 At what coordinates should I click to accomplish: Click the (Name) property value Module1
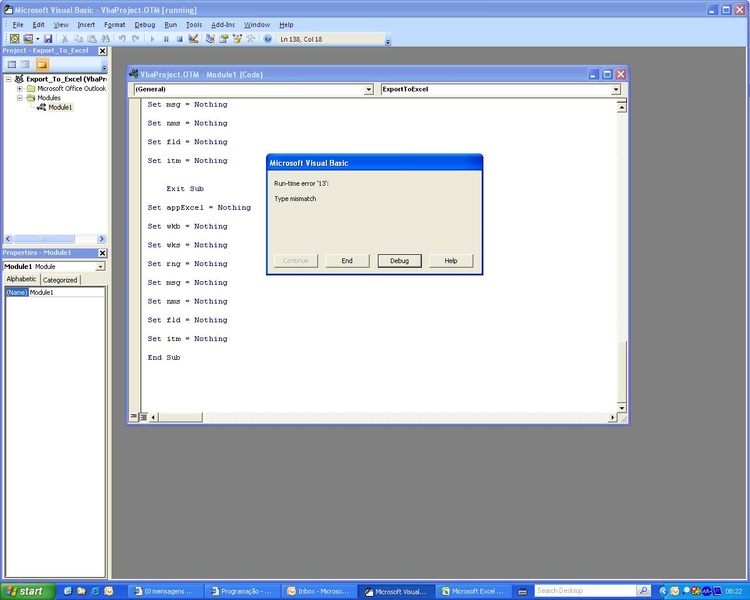[x=66, y=292]
